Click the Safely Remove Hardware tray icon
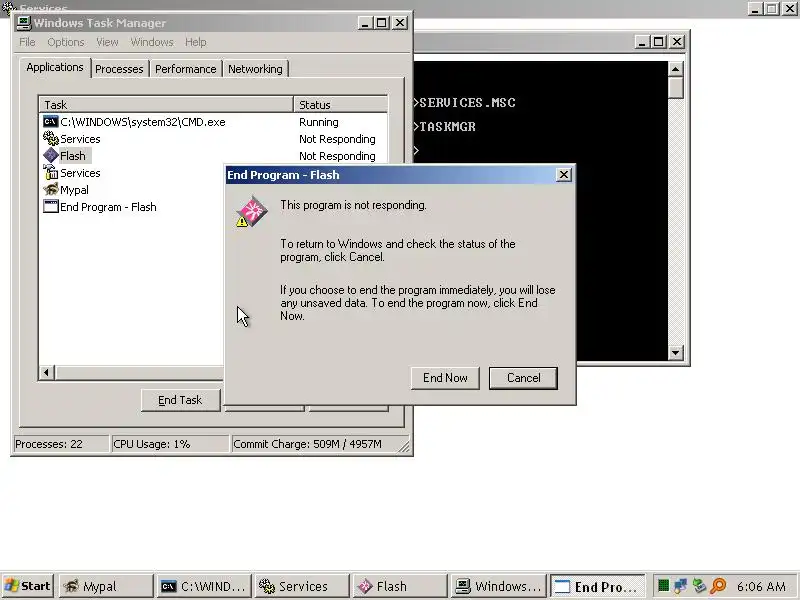 coord(699,586)
